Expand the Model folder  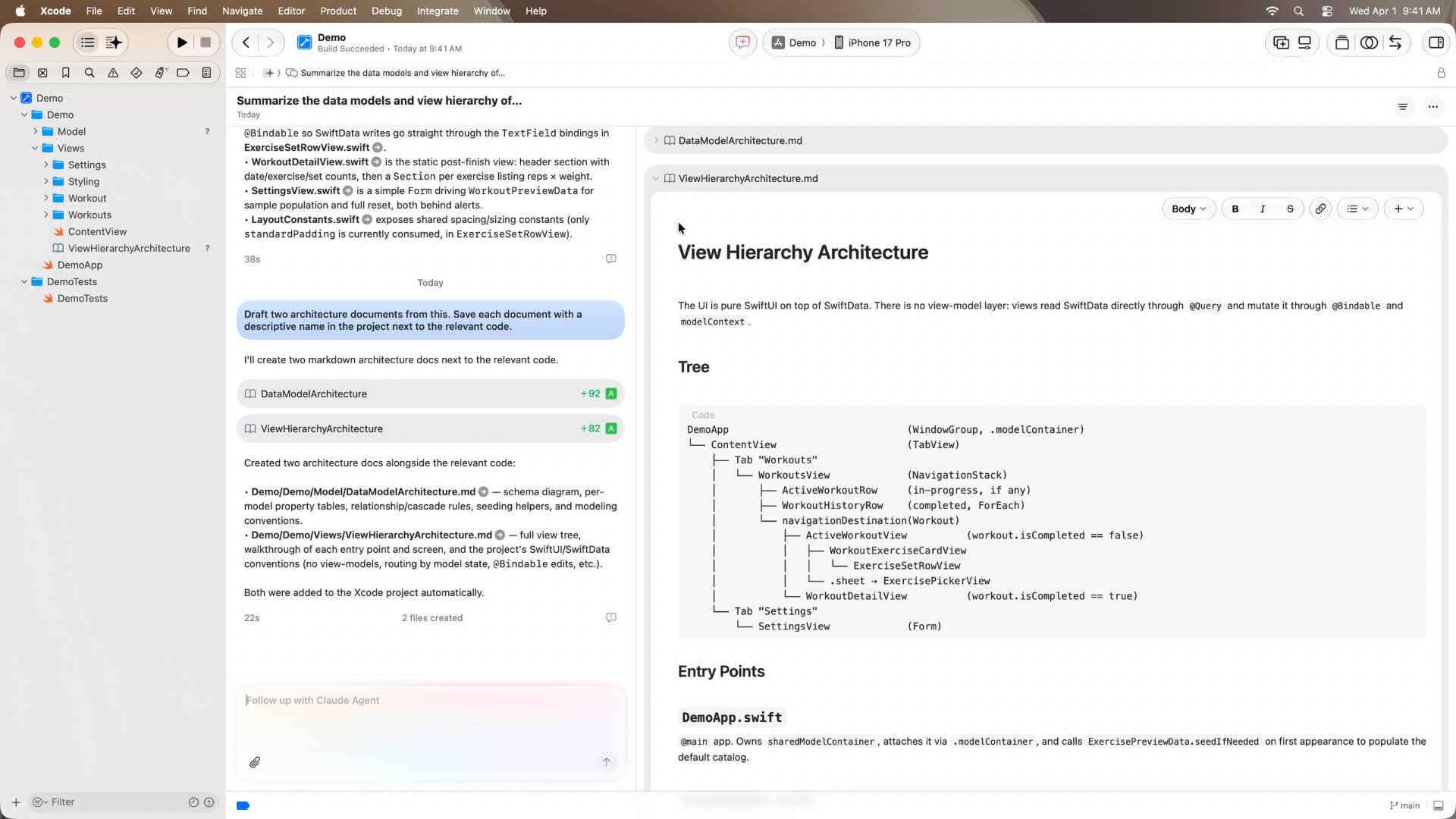click(x=35, y=131)
